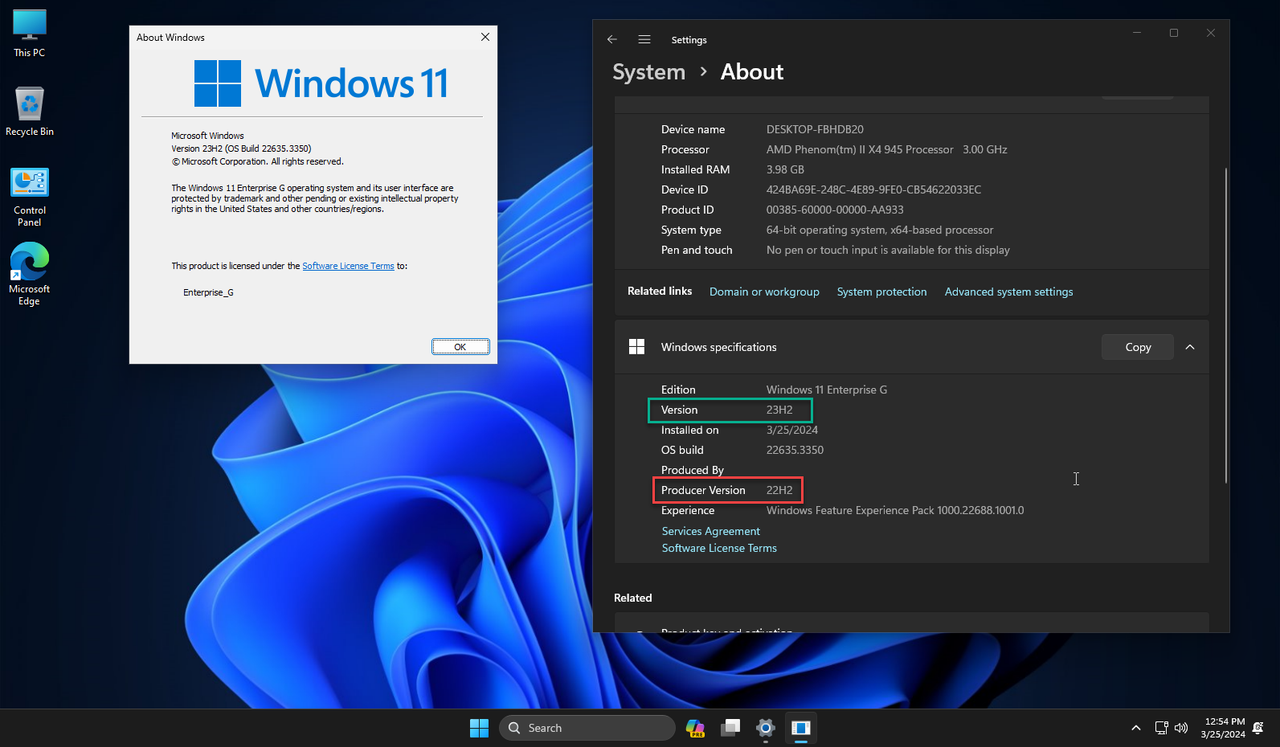
Task: Click device name DESKTOP-FBHDB20
Action: pyautogui.click(x=815, y=130)
